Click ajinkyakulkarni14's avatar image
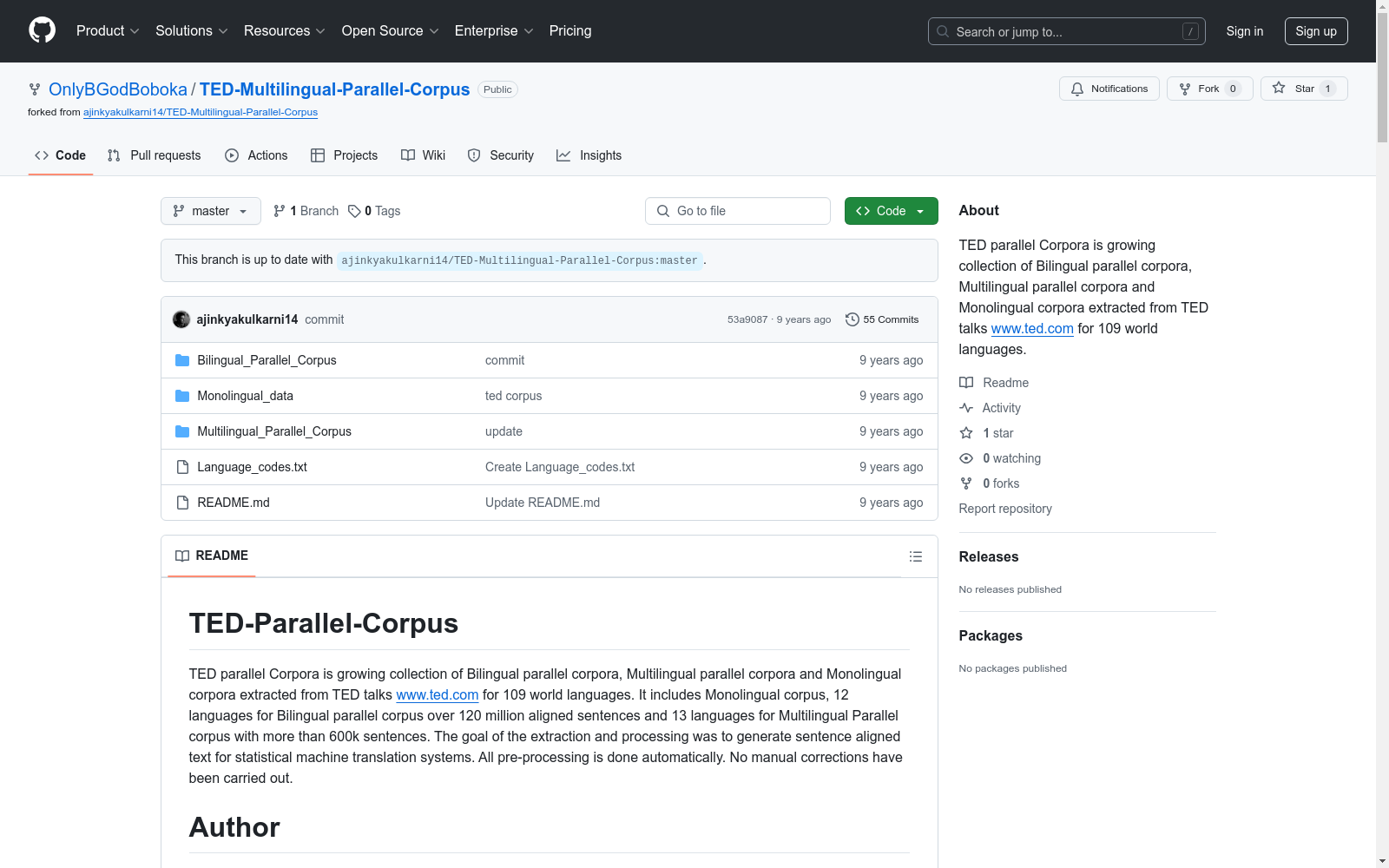1389x868 pixels. (x=181, y=319)
